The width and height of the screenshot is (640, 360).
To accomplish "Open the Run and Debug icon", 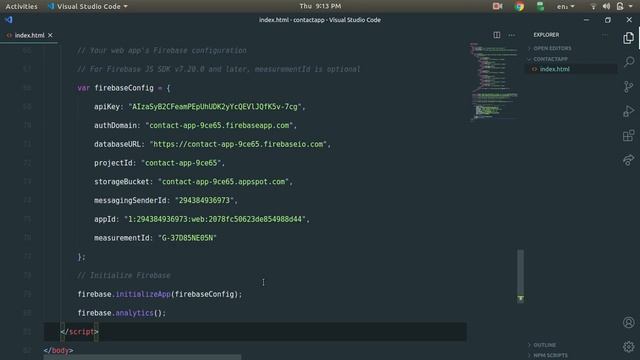I will pyautogui.click(x=629, y=111).
